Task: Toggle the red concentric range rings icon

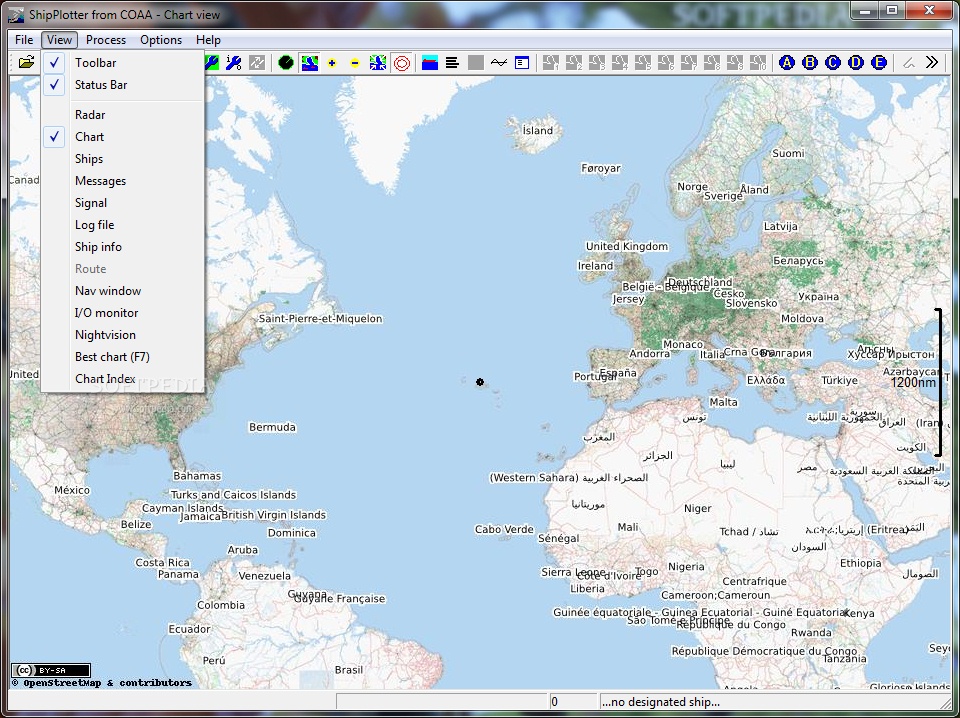Action: coord(402,62)
